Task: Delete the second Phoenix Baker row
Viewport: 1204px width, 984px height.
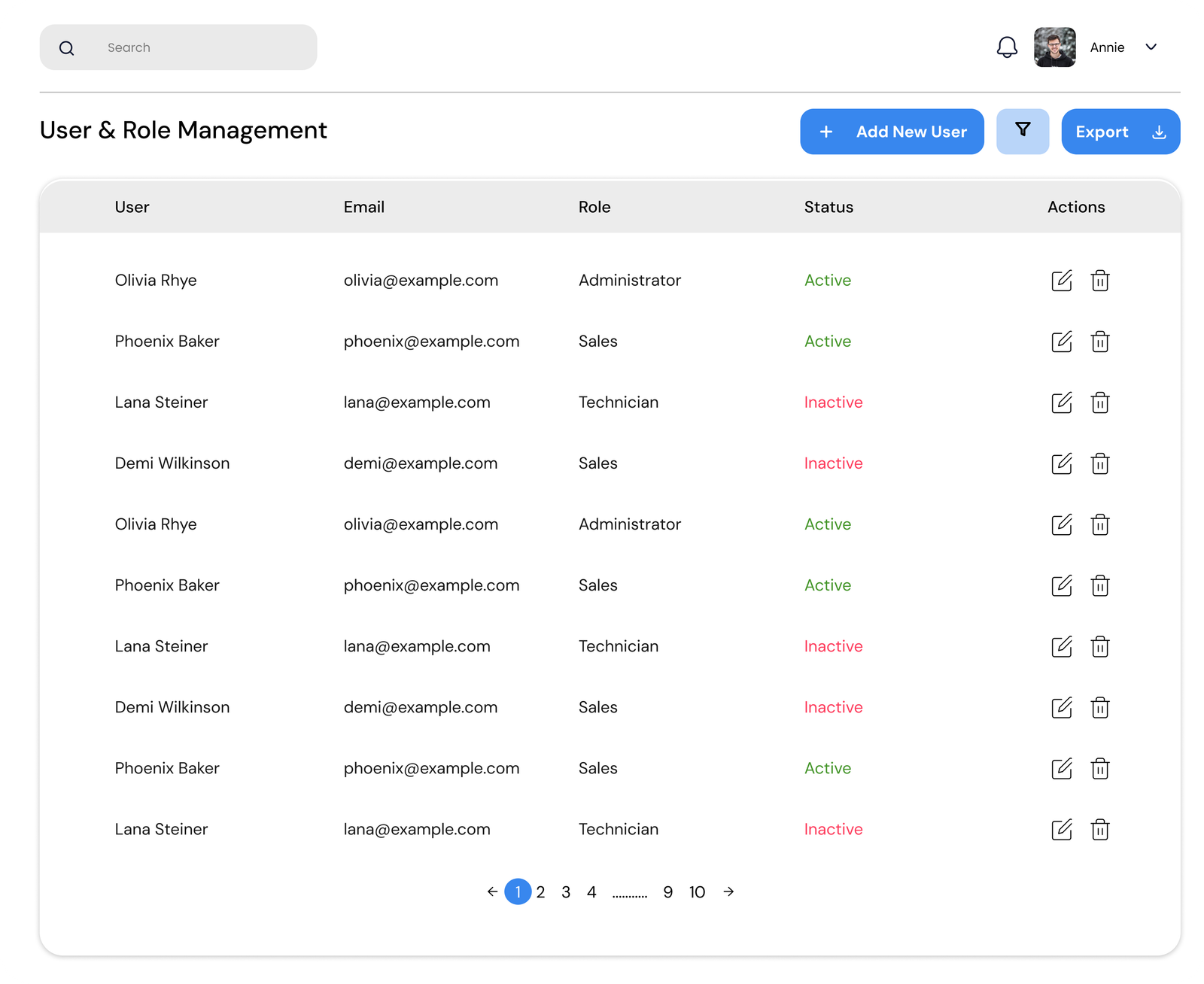Action: 1100,585
